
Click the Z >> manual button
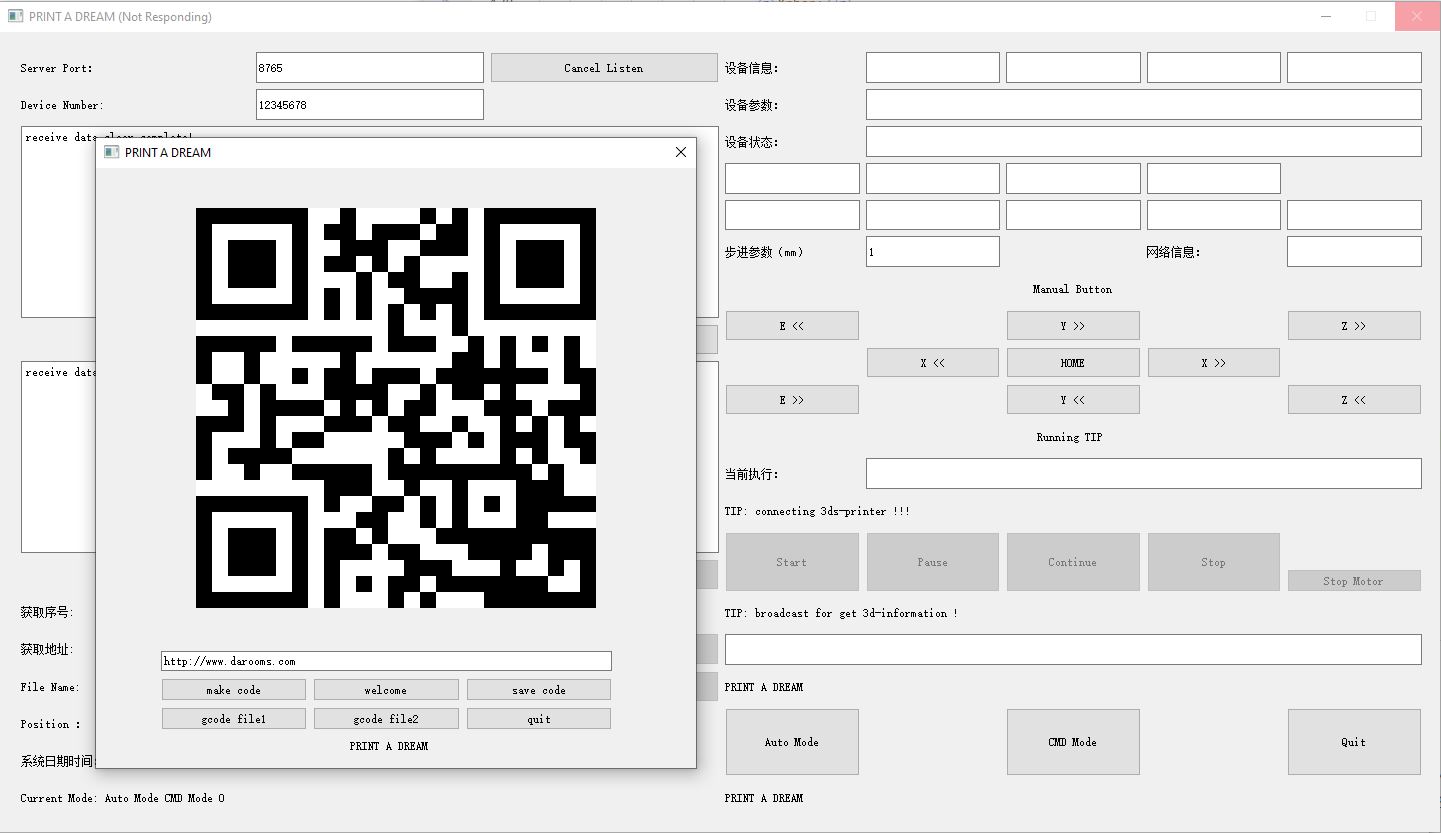[1354, 326]
